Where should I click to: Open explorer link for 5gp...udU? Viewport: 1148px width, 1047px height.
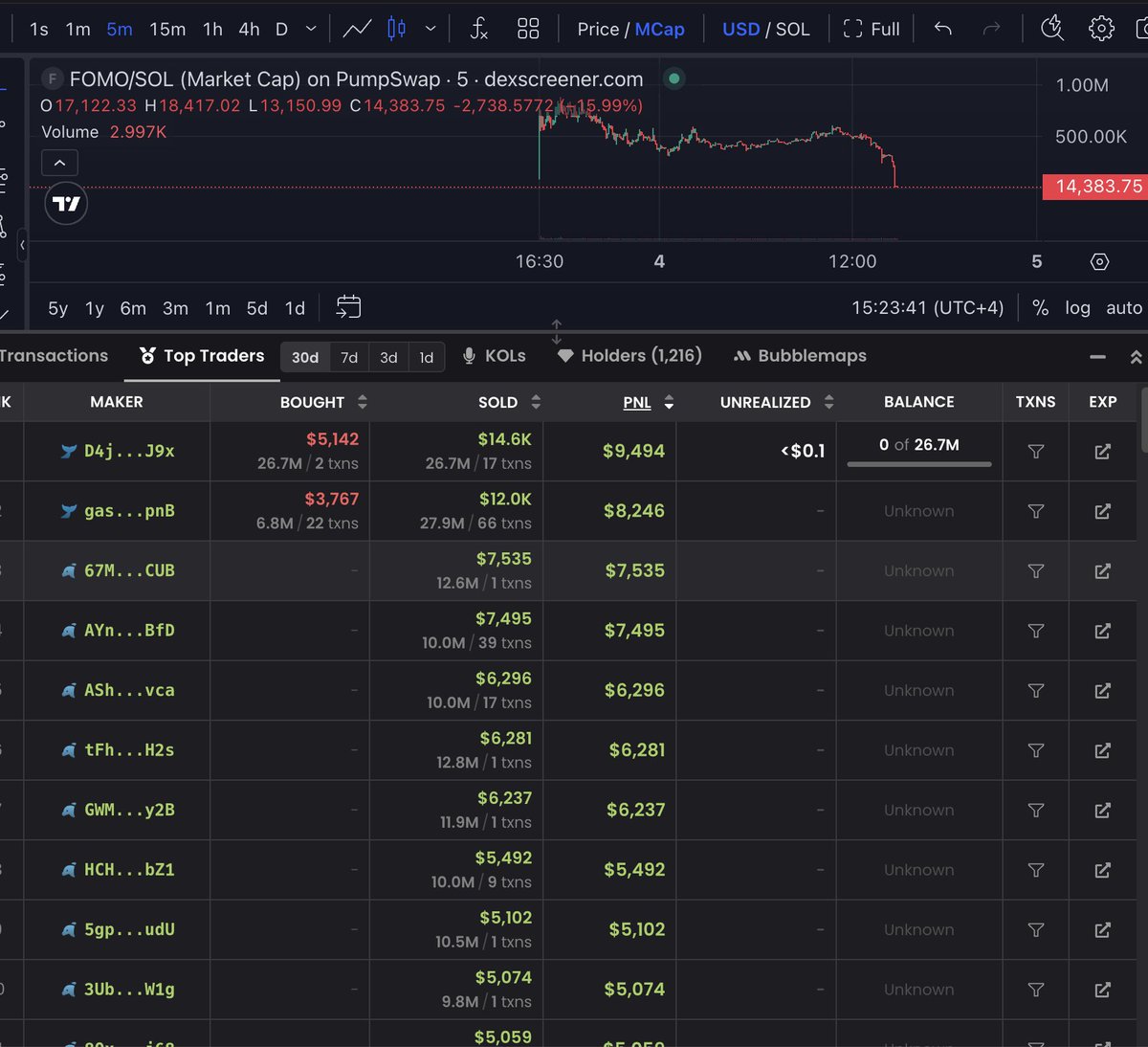[1102, 929]
